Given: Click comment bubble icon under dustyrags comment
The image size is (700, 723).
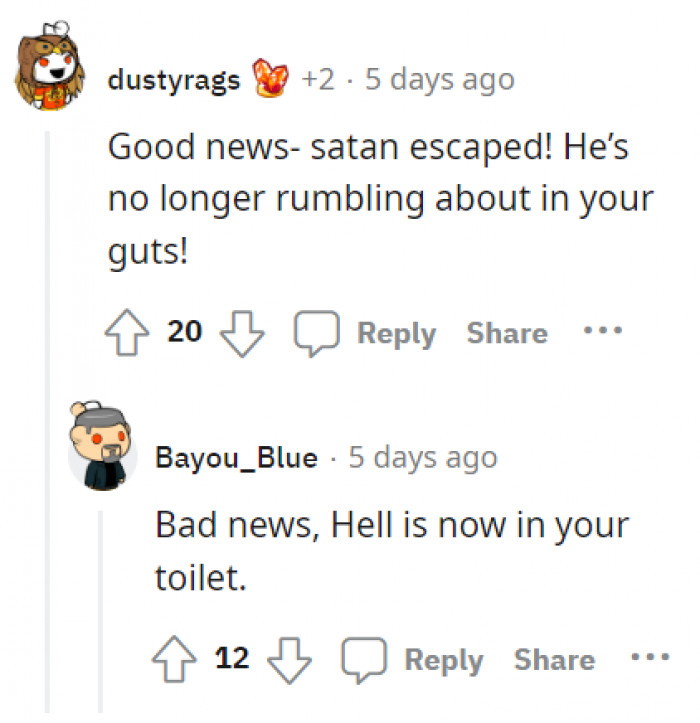Looking at the screenshot, I should (317, 333).
